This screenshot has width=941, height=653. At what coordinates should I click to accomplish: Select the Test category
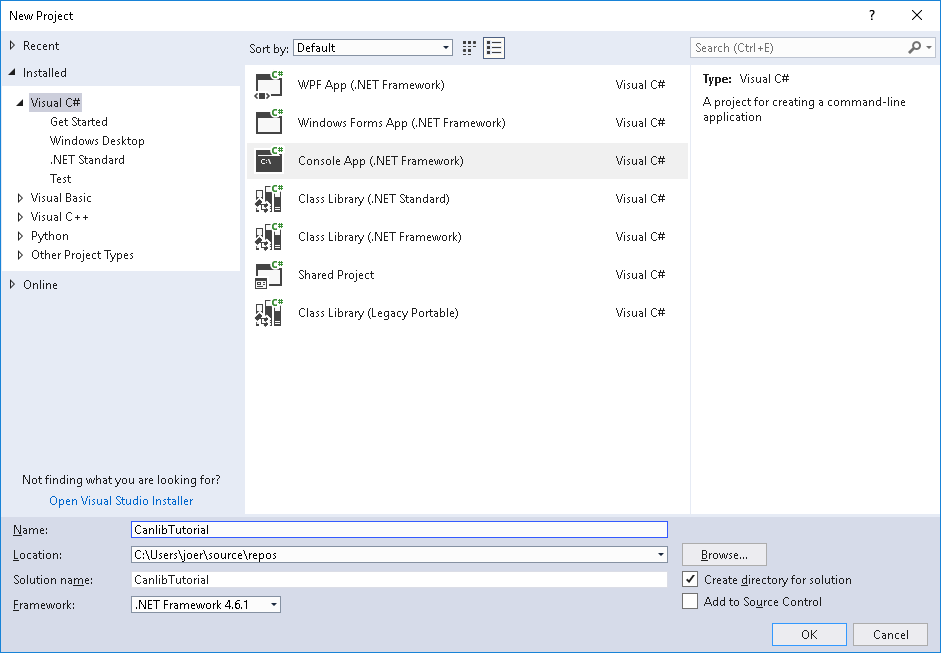pos(61,179)
